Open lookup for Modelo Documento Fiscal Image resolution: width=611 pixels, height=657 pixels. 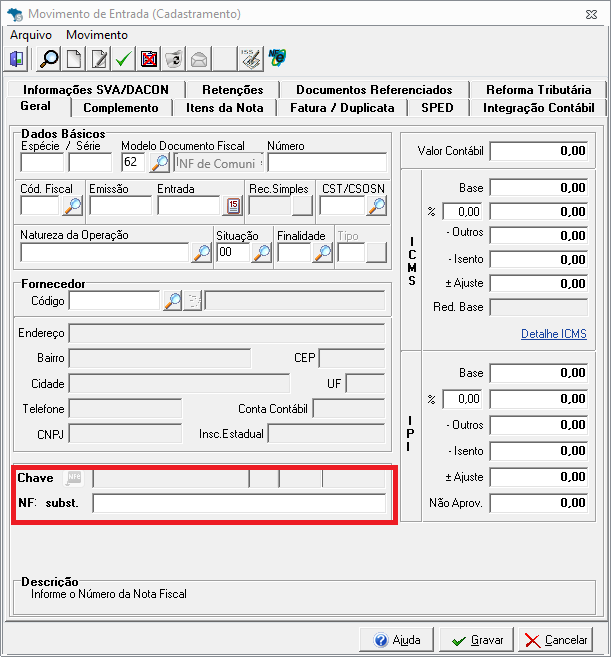[159, 163]
